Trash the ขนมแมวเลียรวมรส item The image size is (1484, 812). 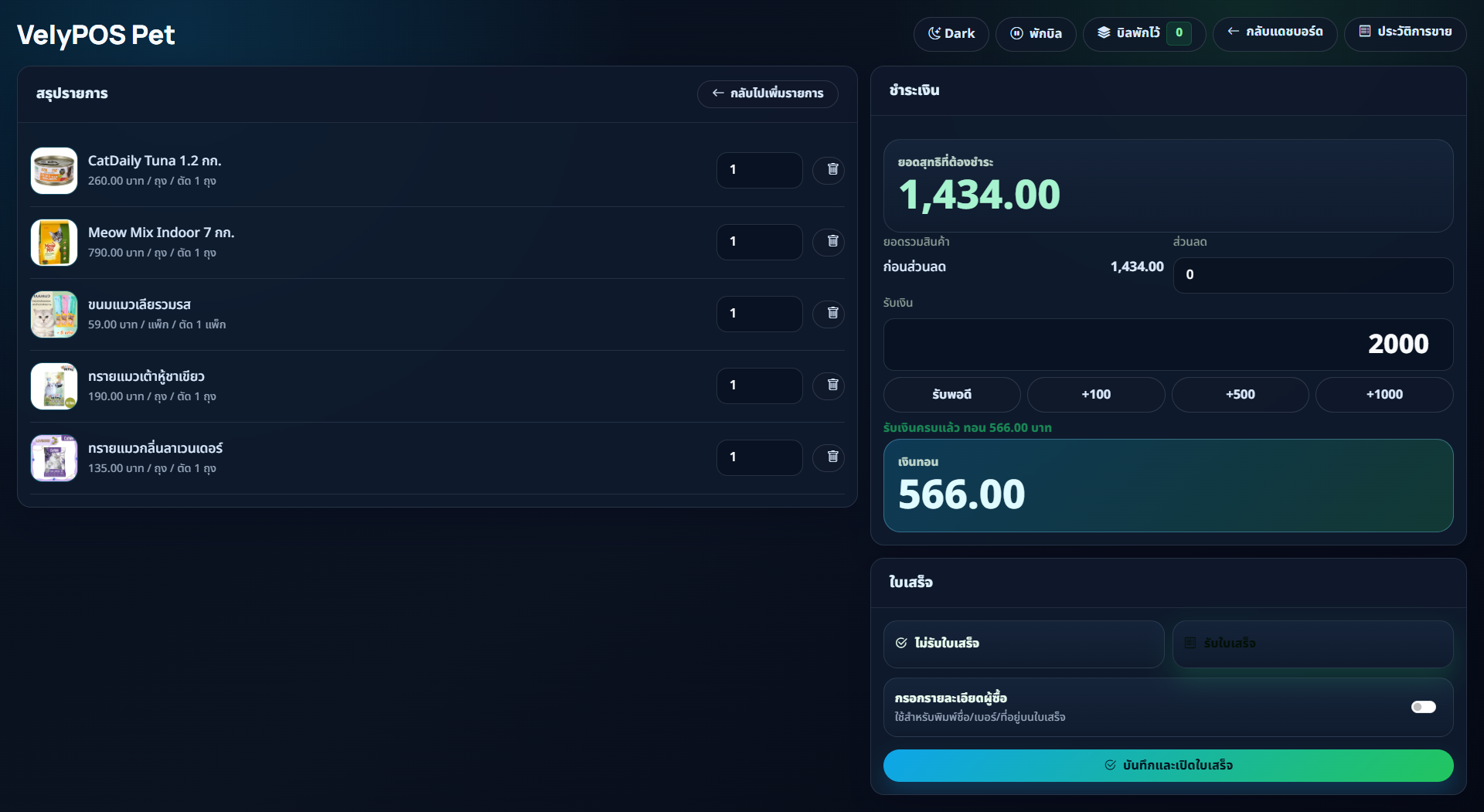[832, 313]
